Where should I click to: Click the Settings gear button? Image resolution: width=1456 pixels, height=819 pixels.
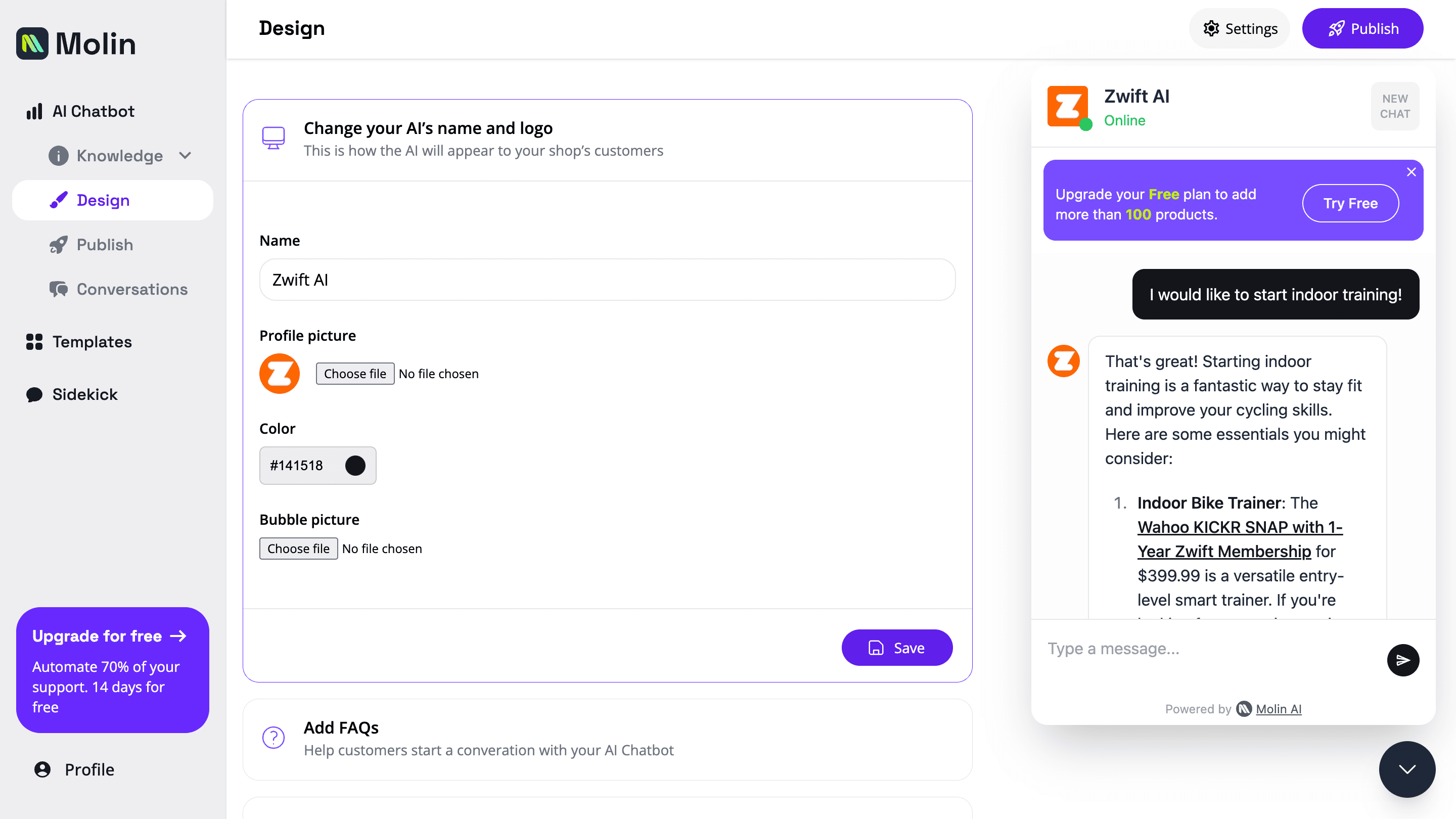point(1239,28)
